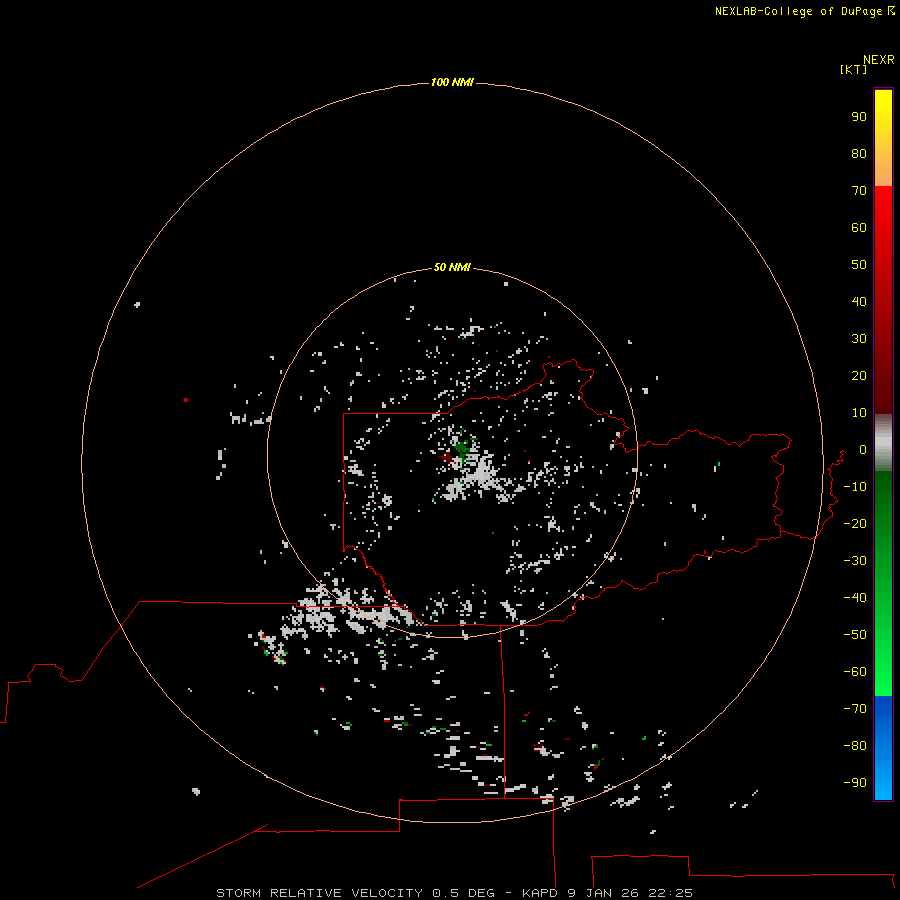Click the -10 value on velocity scale
The height and width of the screenshot is (900, 900).
[x=855, y=487]
